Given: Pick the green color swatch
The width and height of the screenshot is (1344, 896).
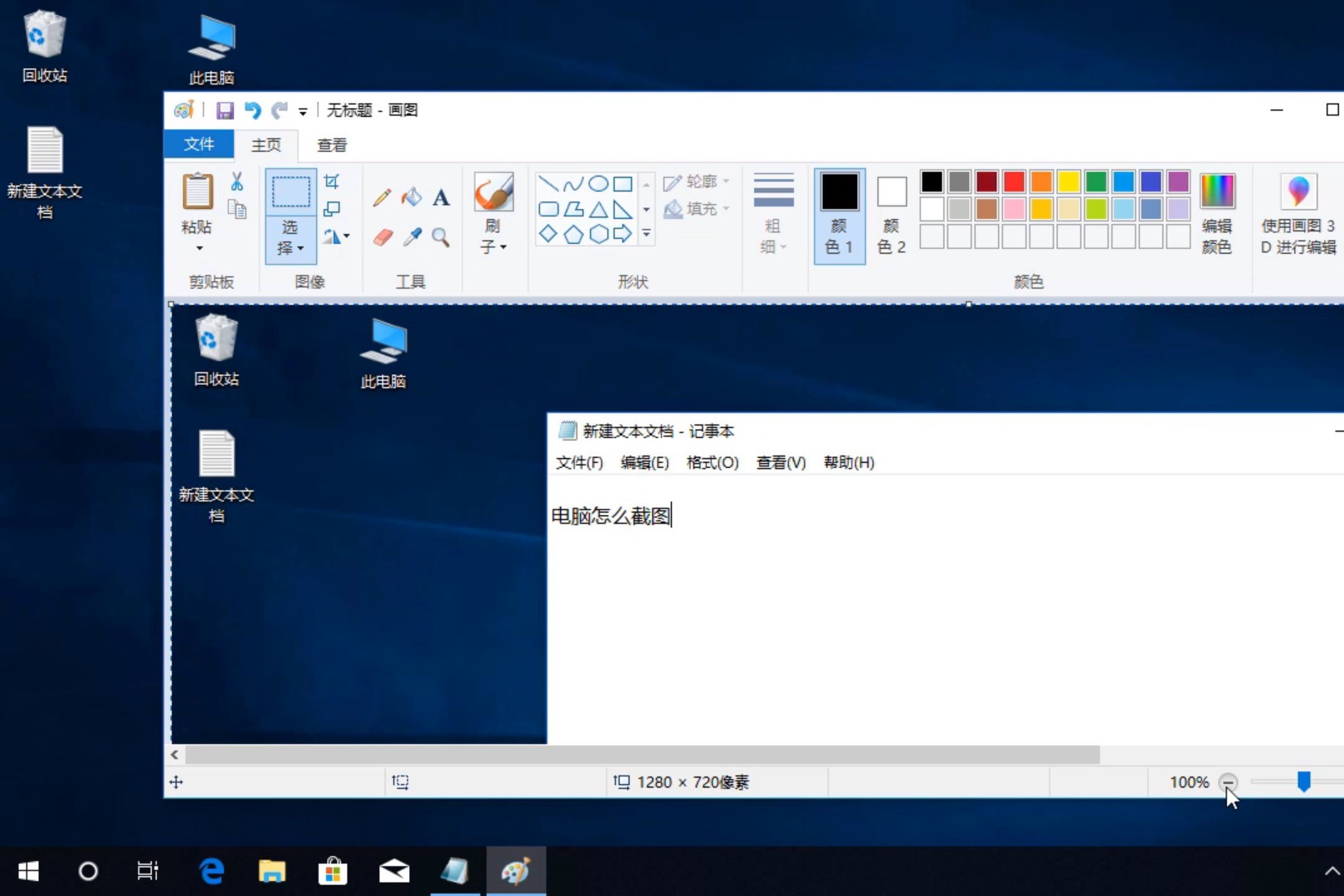Looking at the screenshot, I should (x=1096, y=182).
